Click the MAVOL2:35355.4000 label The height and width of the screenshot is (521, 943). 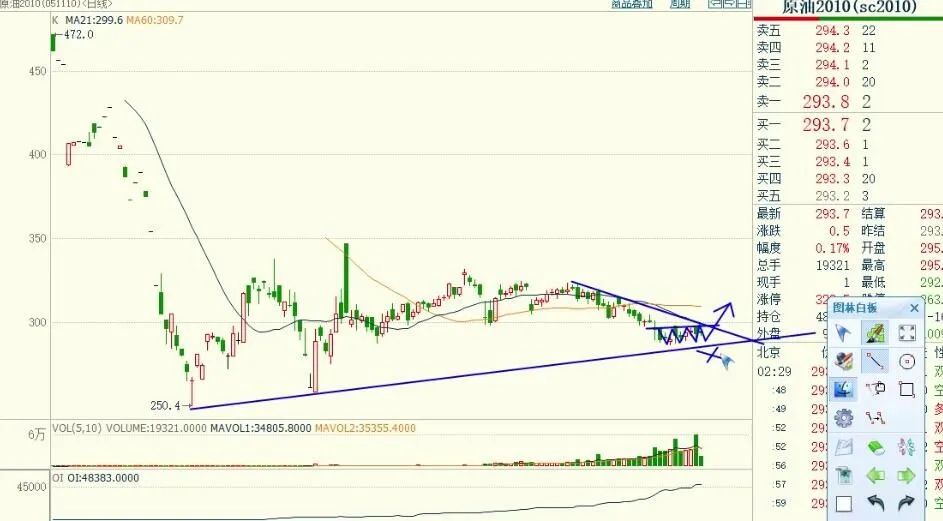[365, 428]
